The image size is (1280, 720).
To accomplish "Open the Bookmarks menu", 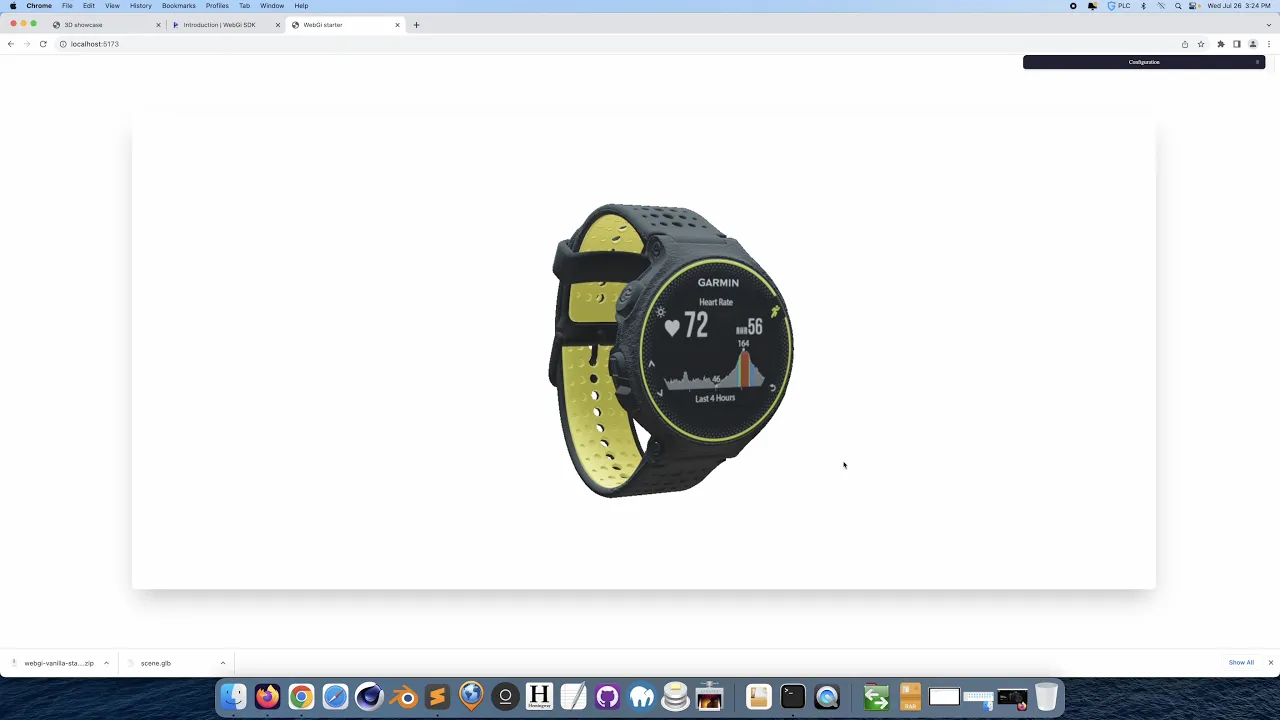I will (x=179, y=6).
